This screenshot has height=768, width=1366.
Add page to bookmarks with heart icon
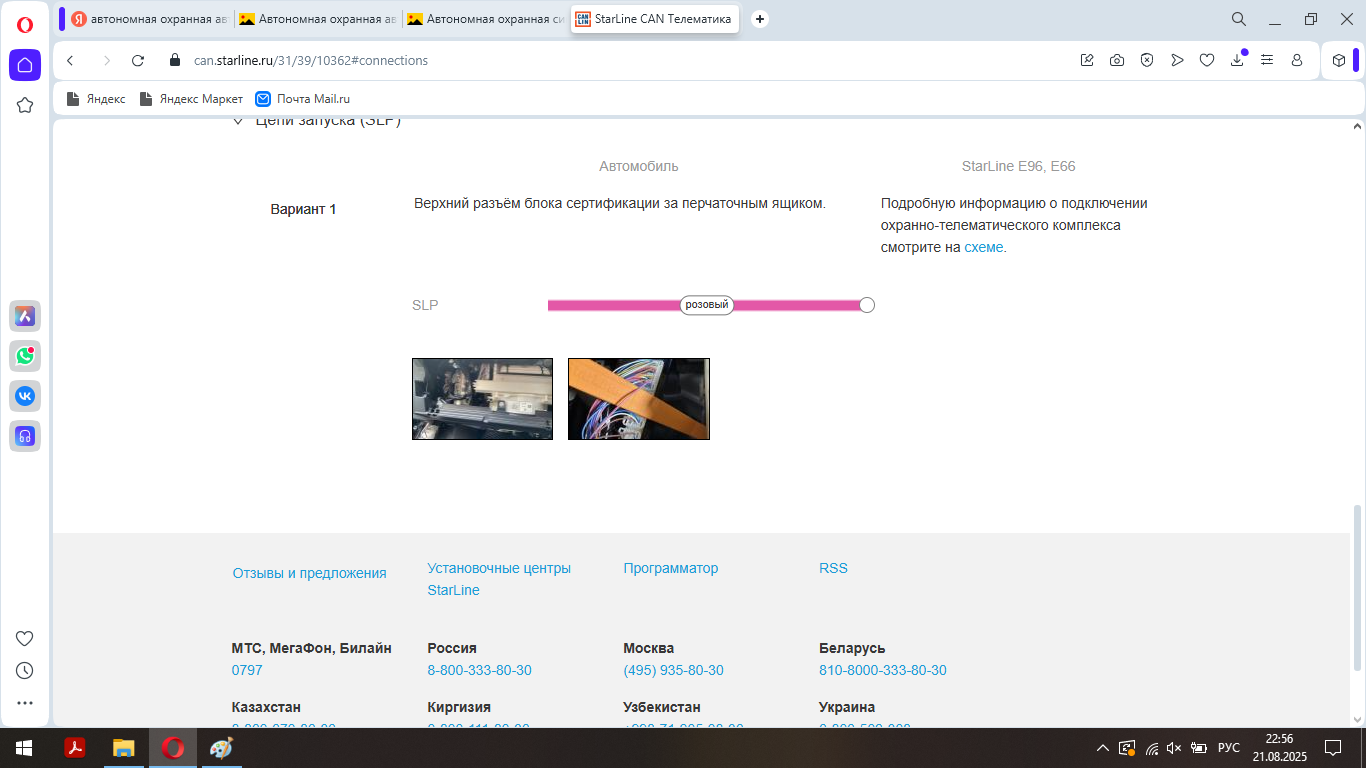(1207, 60)
